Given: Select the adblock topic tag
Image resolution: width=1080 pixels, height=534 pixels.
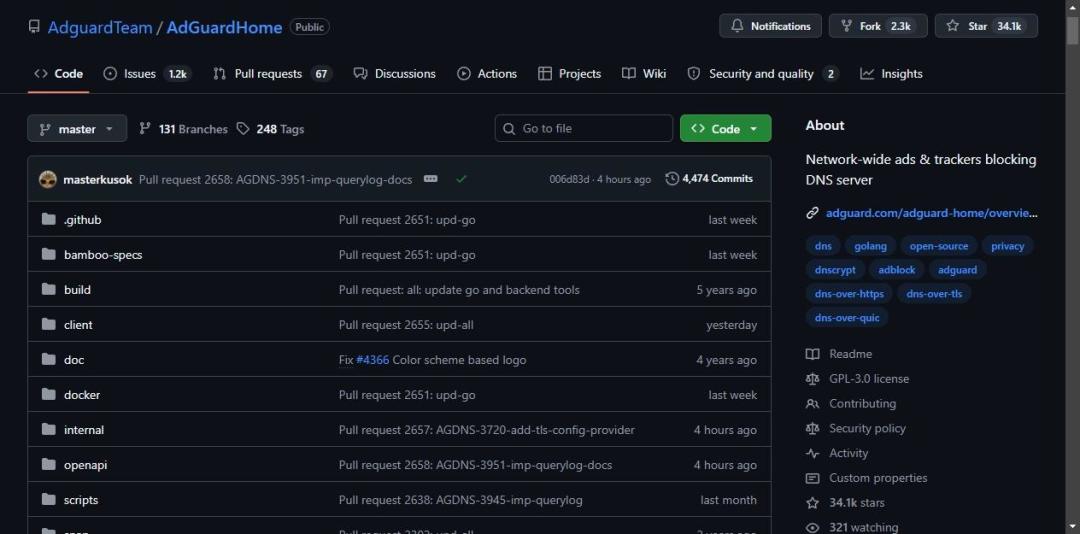Looking at the screenshot, I should tap(897, 270).
